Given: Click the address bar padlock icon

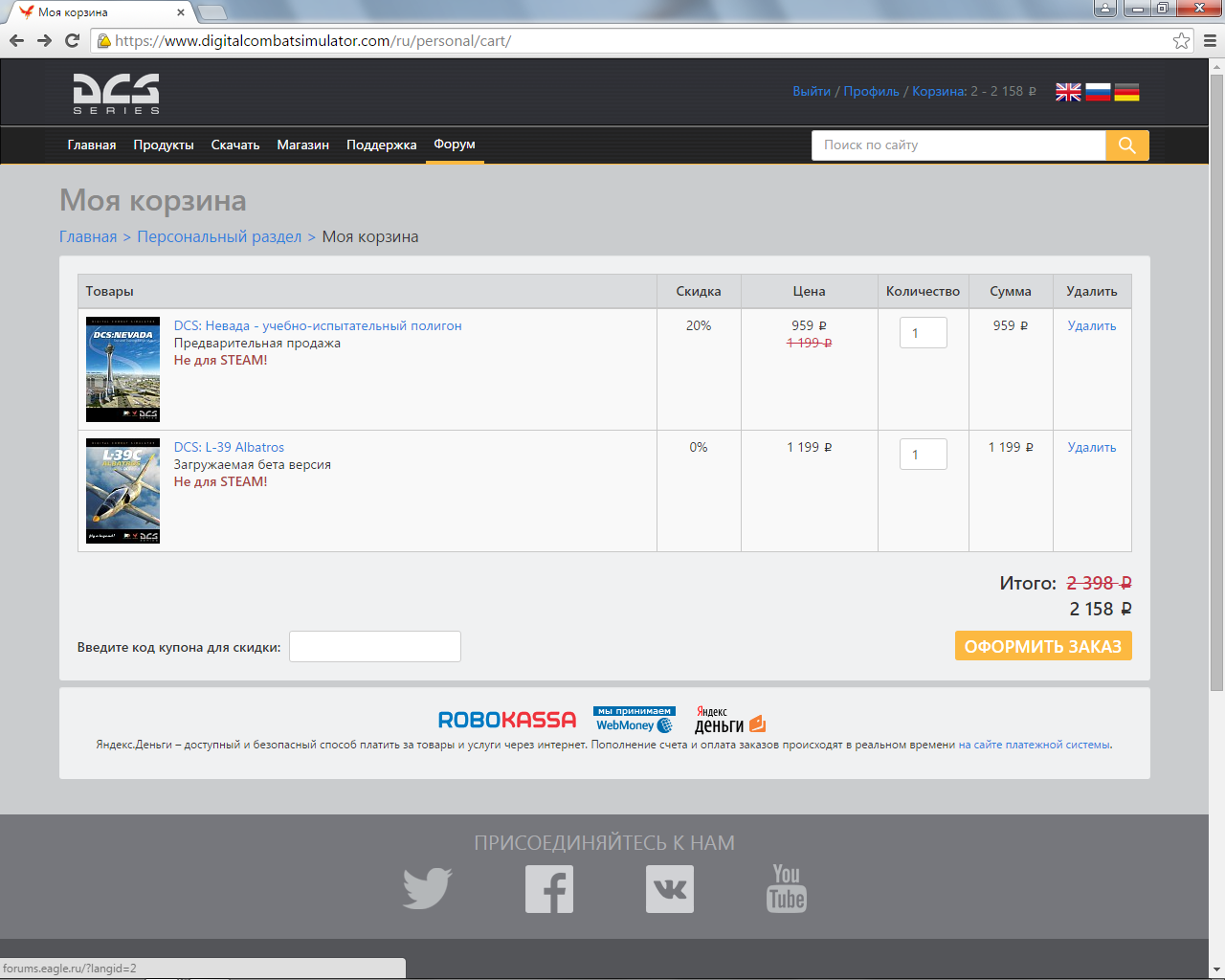Looking at the screenshot, I should click(104, 41).
